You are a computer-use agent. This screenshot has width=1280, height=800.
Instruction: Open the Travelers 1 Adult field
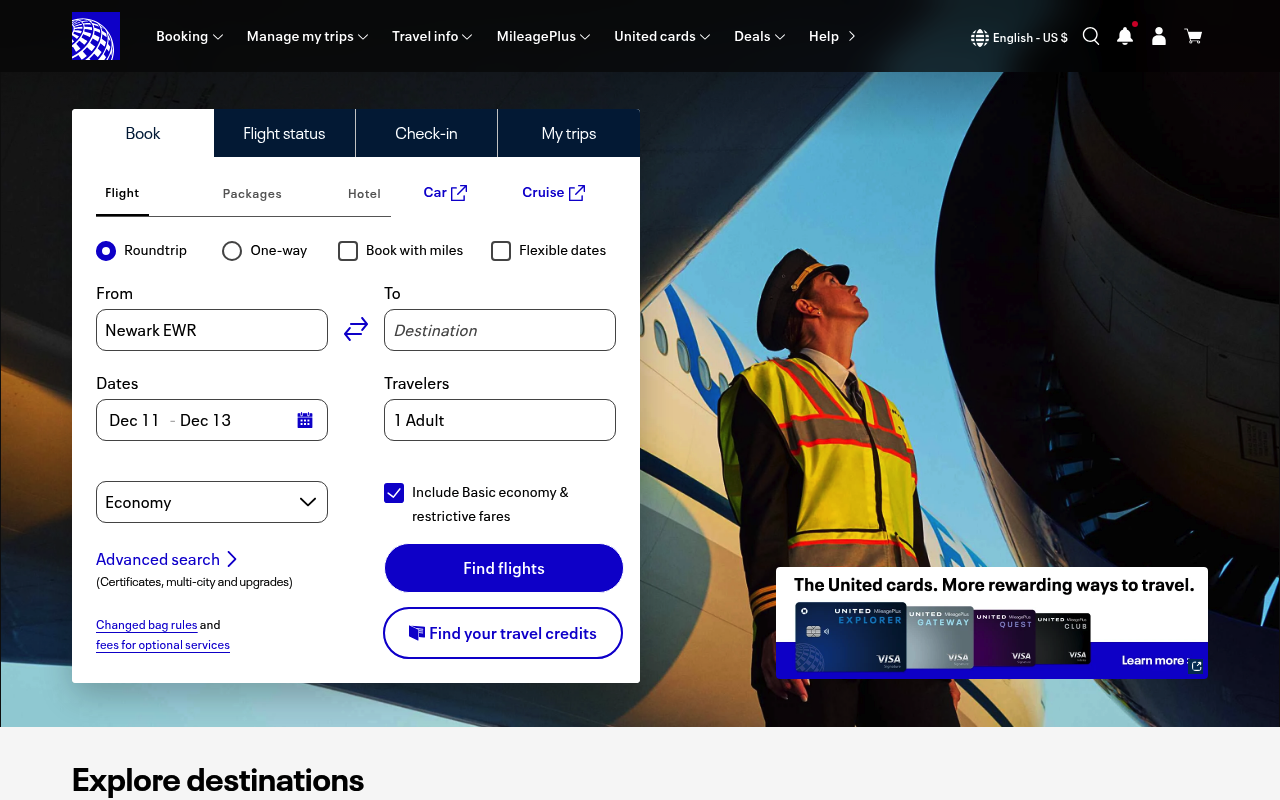500,420
